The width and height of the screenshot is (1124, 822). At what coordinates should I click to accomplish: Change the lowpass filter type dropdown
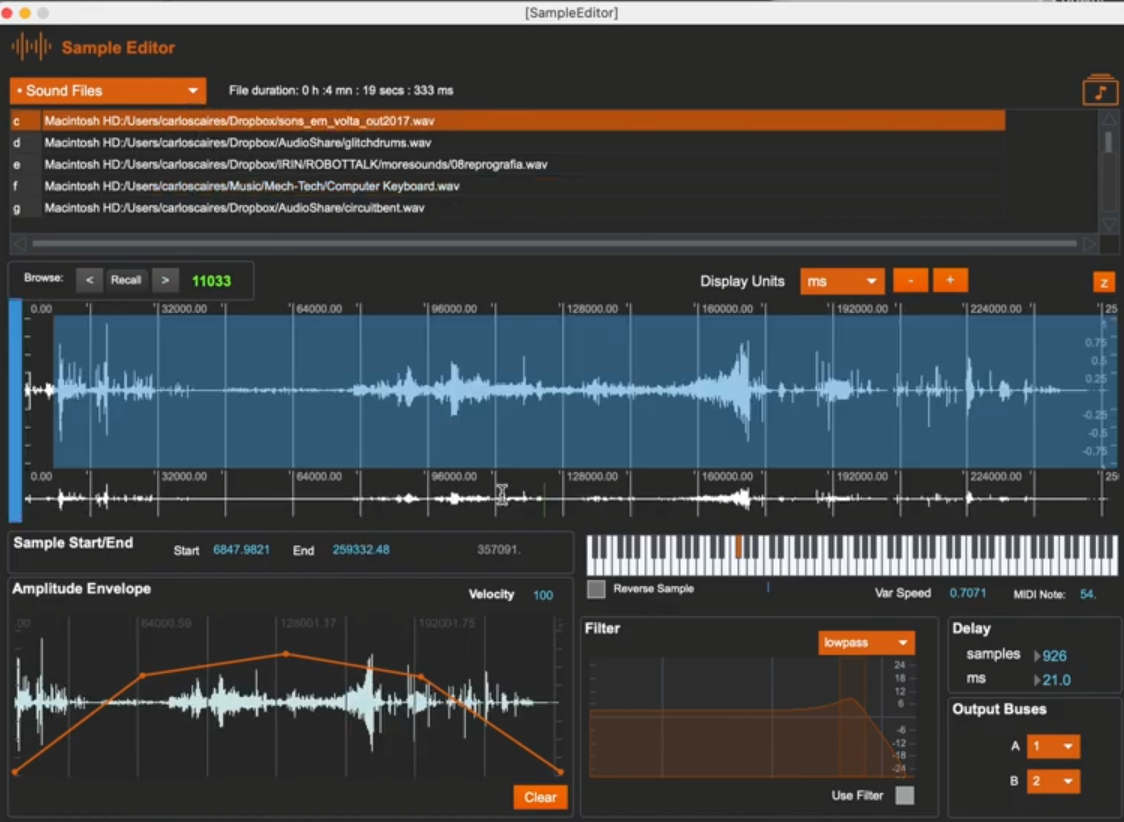pyautogui.click(x=866, y=642)
